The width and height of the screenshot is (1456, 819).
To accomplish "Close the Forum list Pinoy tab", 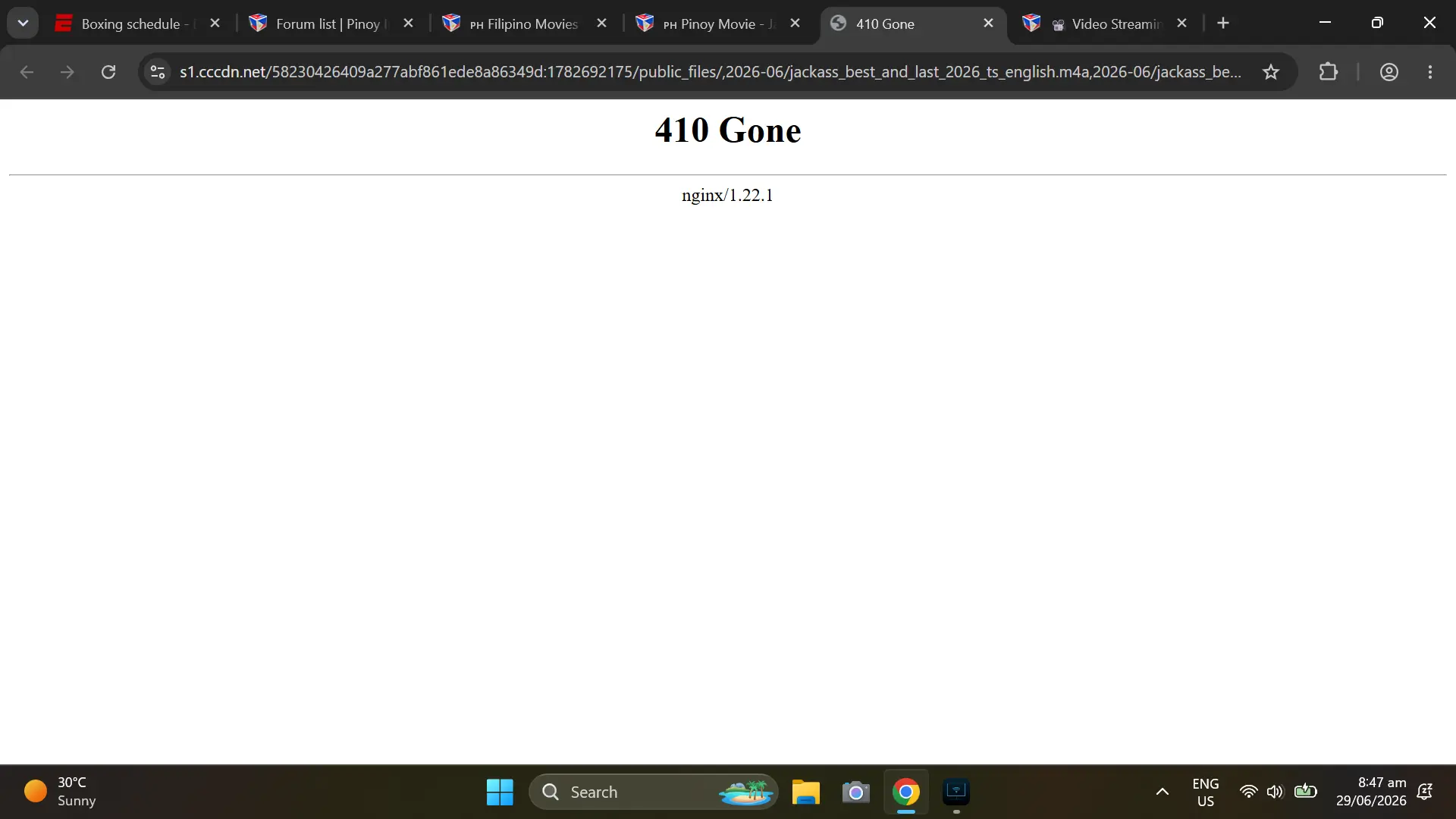I will (x=409, y=24).
